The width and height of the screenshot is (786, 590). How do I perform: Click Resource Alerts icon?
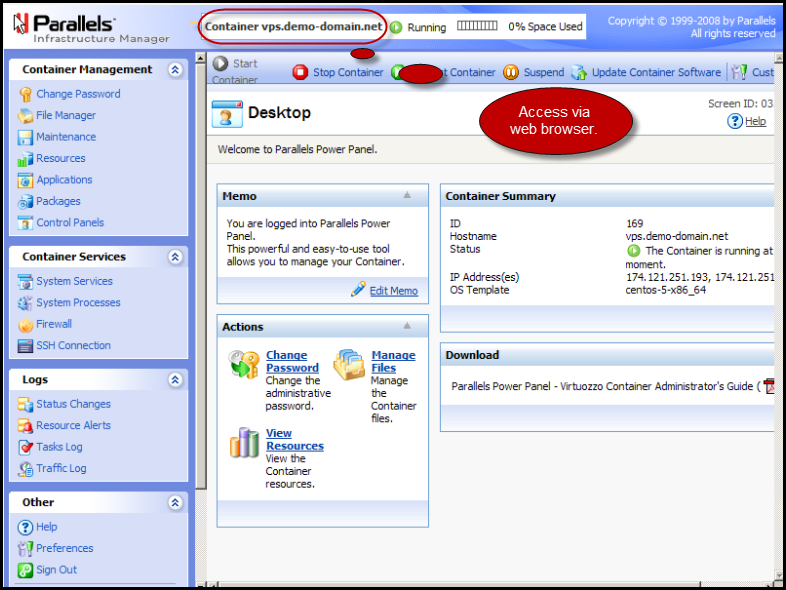25,426
